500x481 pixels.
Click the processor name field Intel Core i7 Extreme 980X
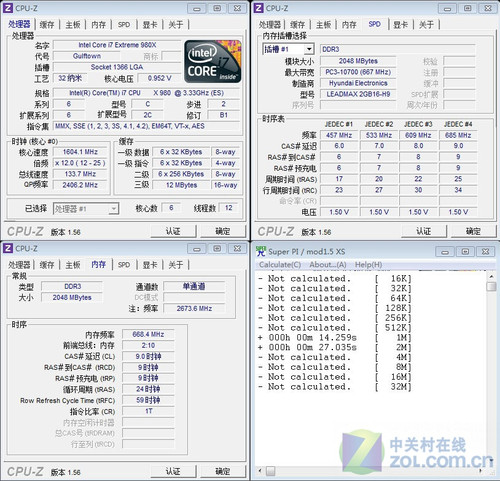coord(117,45)
